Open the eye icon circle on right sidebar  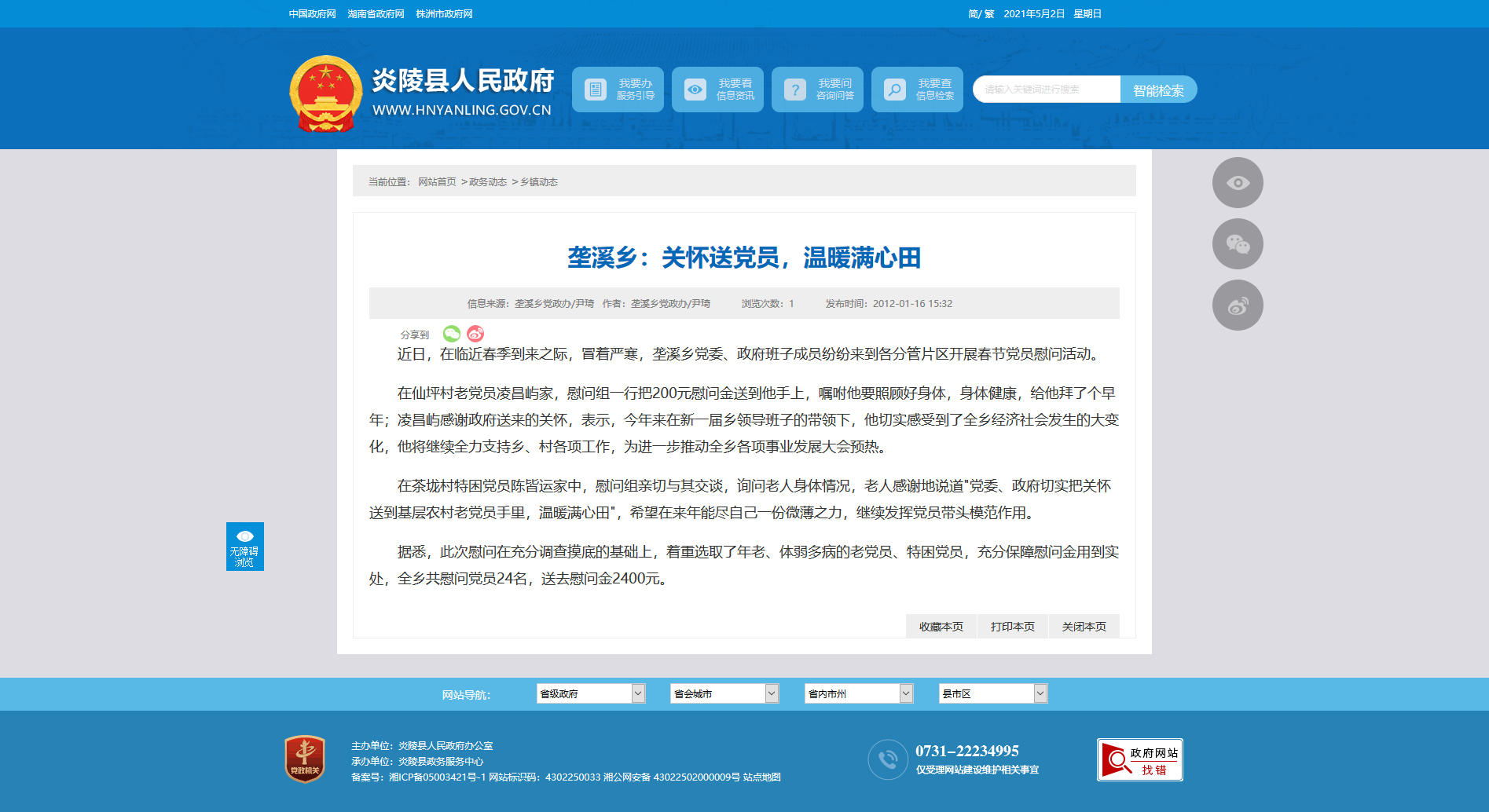(1237, 183)
